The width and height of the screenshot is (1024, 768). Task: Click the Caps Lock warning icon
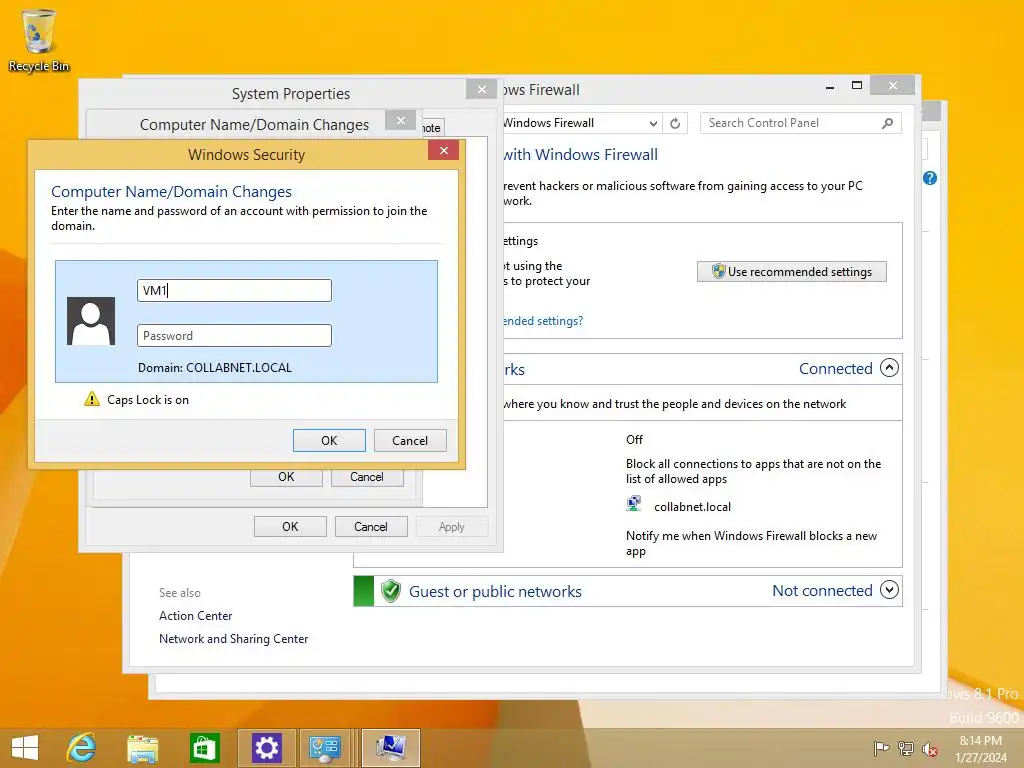(92, 399)
